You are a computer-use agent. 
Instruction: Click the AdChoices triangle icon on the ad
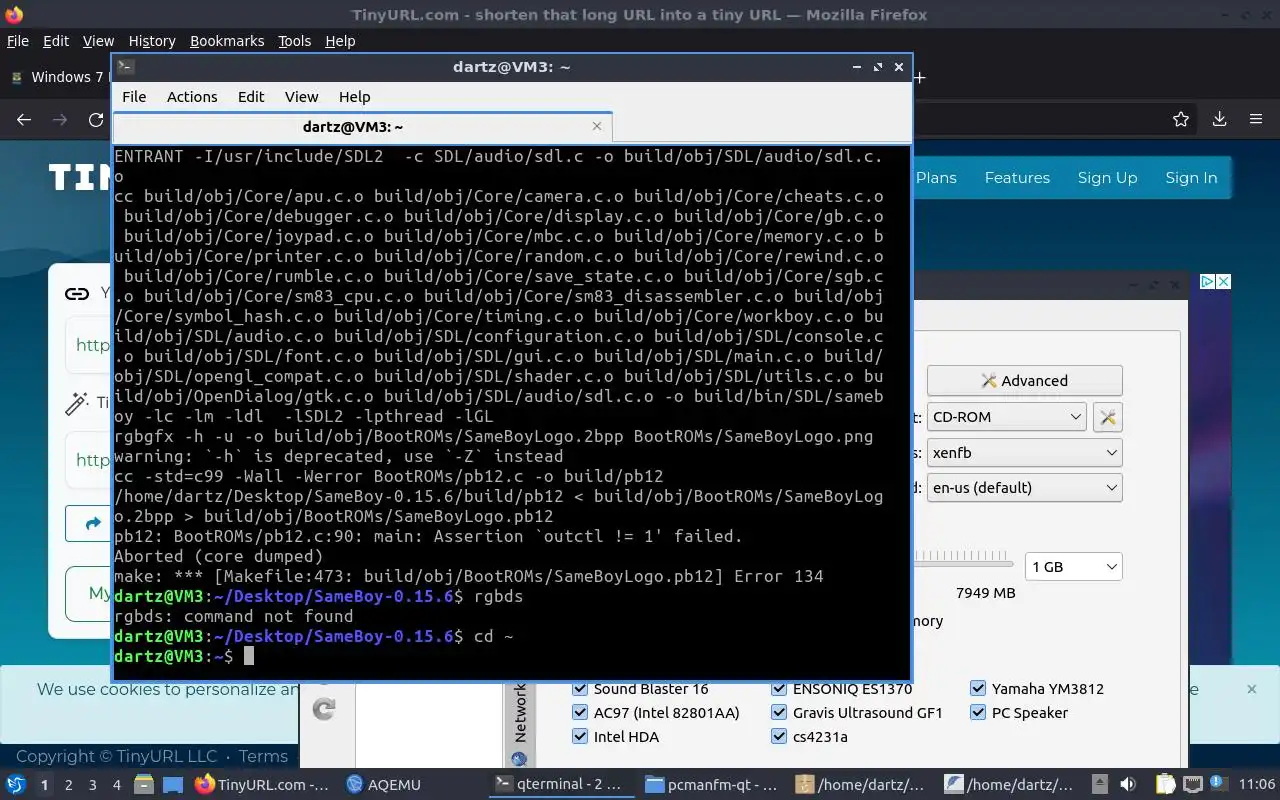pos(1207,282)
